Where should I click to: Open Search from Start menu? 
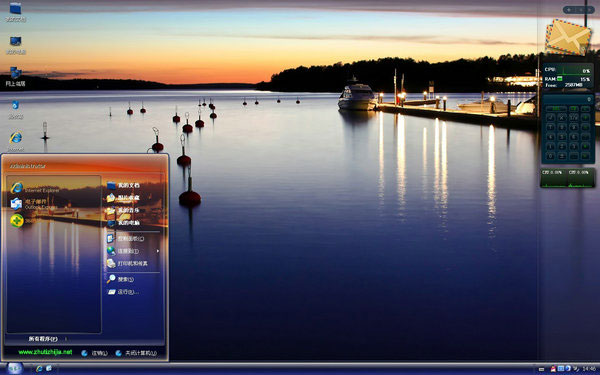click(x=120, y=279)
